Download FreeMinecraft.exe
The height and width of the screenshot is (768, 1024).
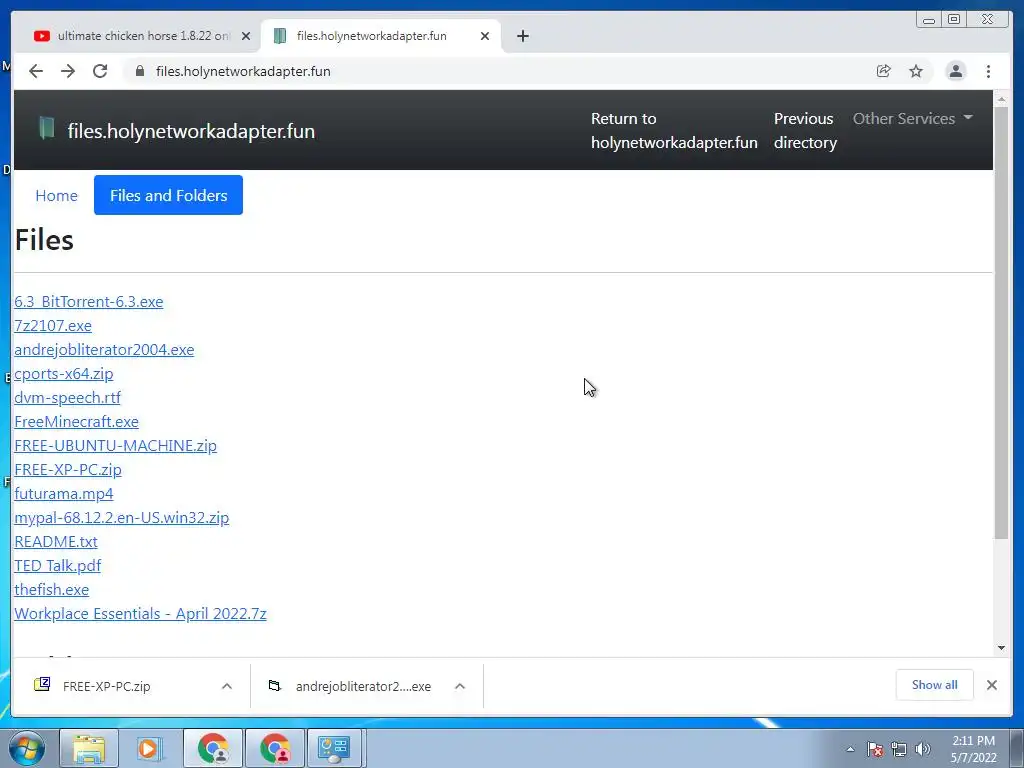(x=76, y=422)
